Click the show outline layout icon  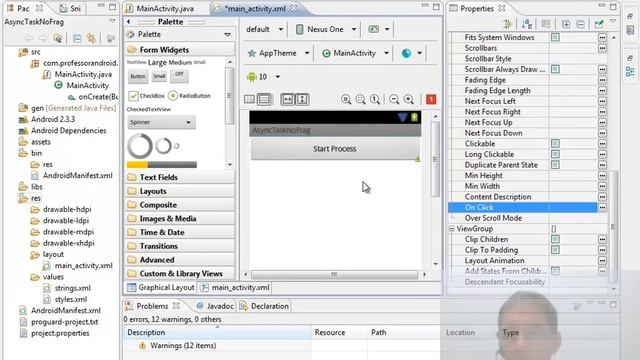click(x=264, y=99)
